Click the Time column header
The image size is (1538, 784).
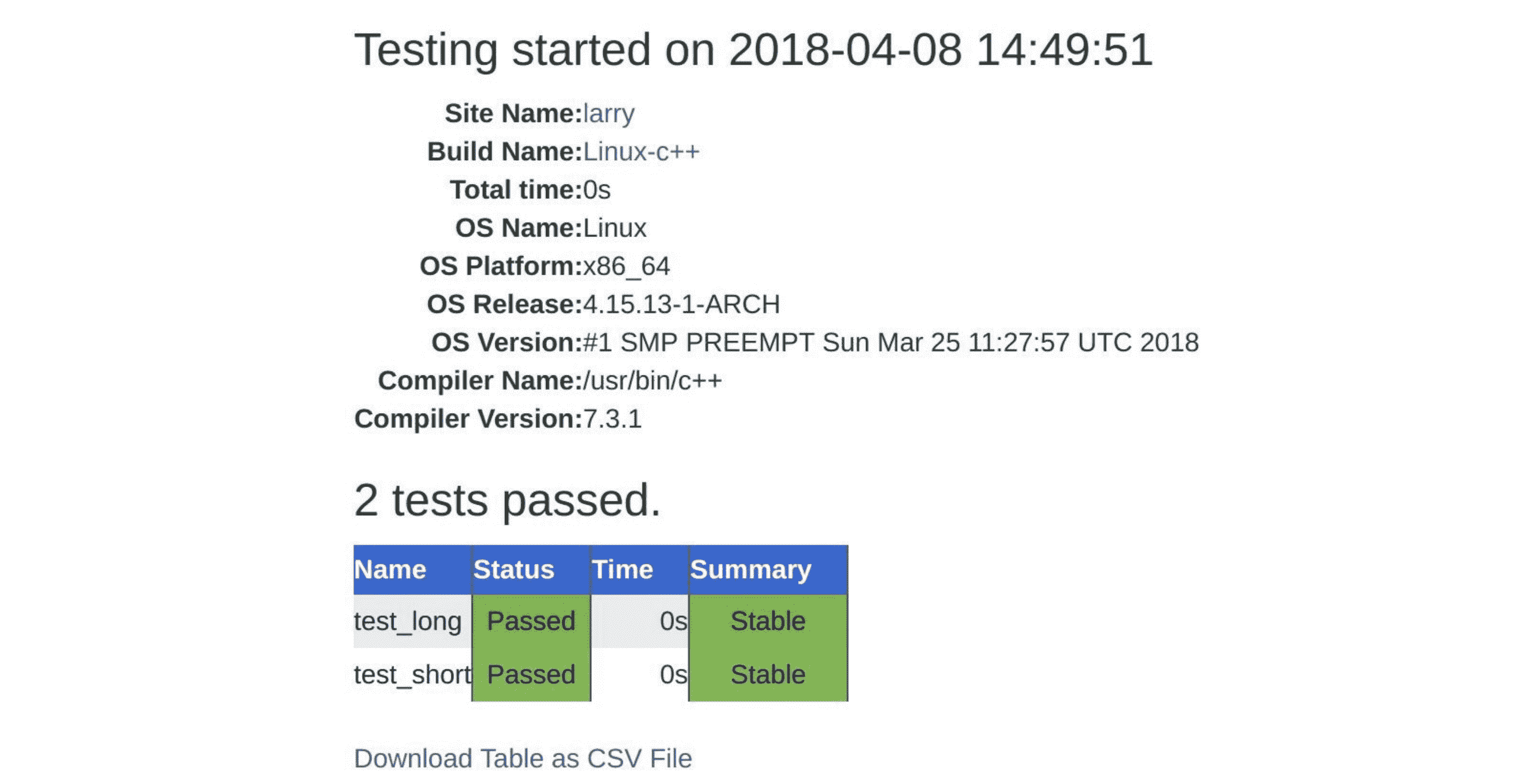click(x=622, y=570)
